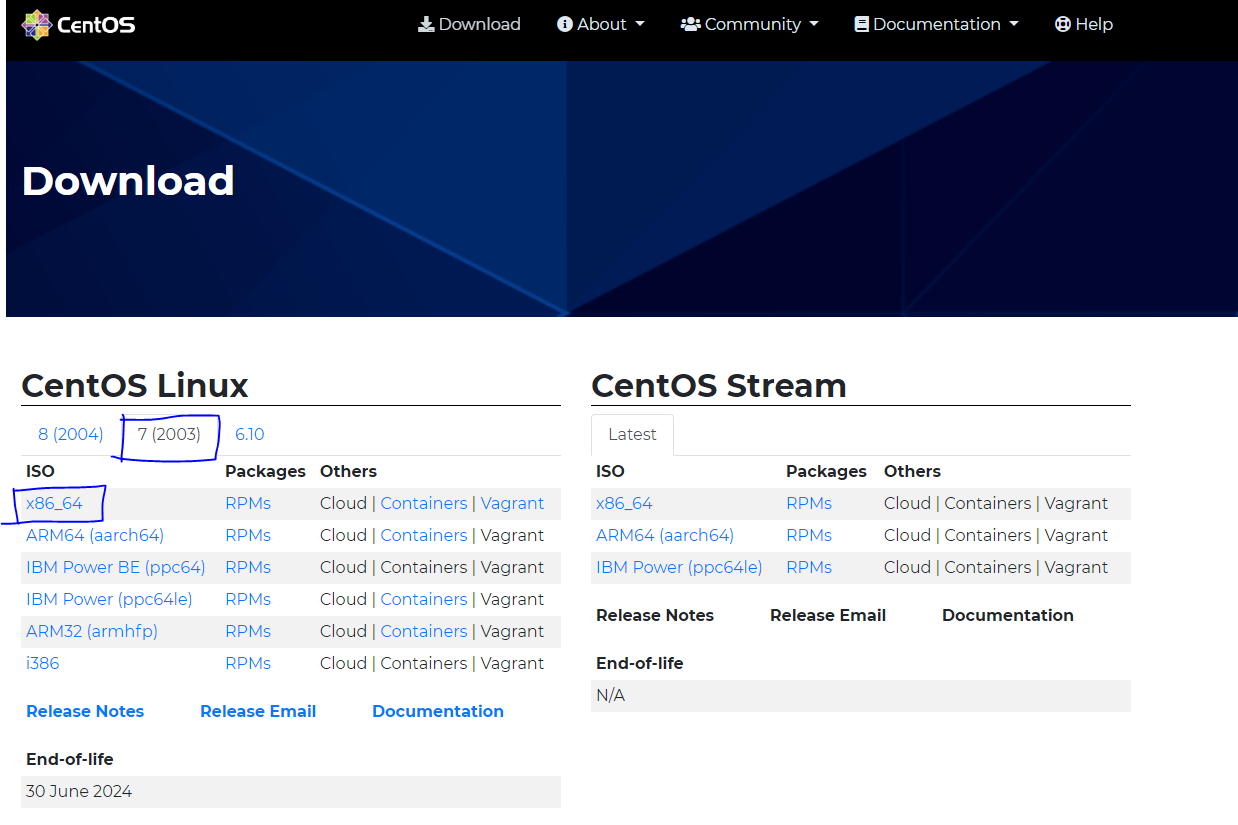Open Containers in the IBM Power BE row

coord(424,567)
